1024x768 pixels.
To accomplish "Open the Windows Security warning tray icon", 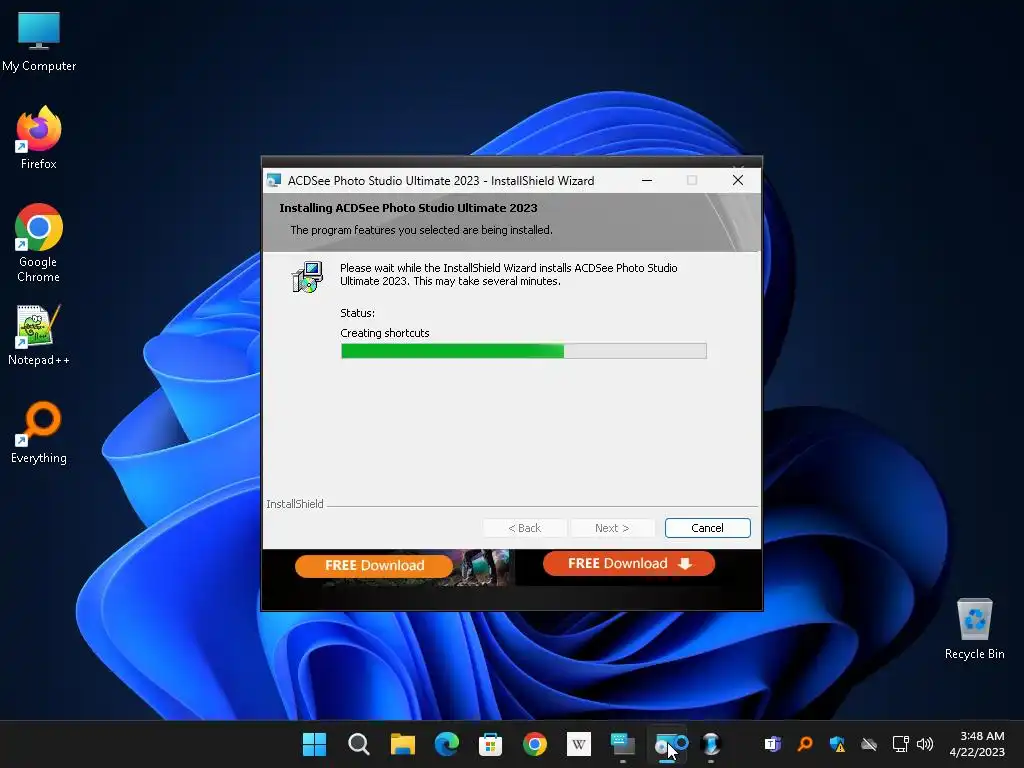I will (837, 744).
